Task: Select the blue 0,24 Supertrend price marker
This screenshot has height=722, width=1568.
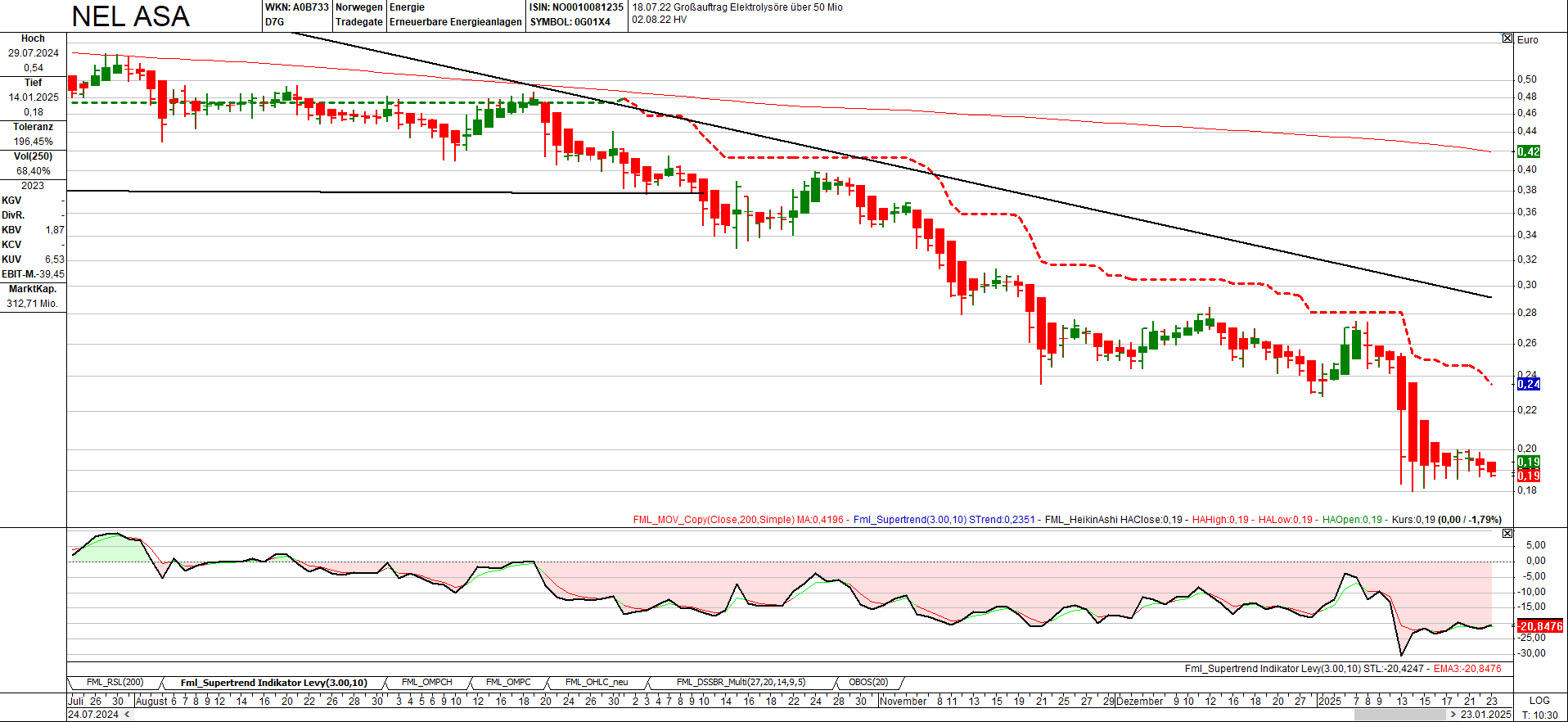Action: [1528, 385]
